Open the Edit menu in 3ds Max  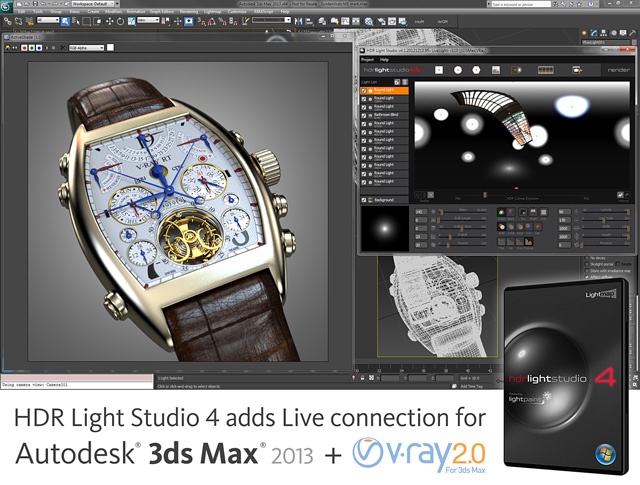(x=21, y=12)
